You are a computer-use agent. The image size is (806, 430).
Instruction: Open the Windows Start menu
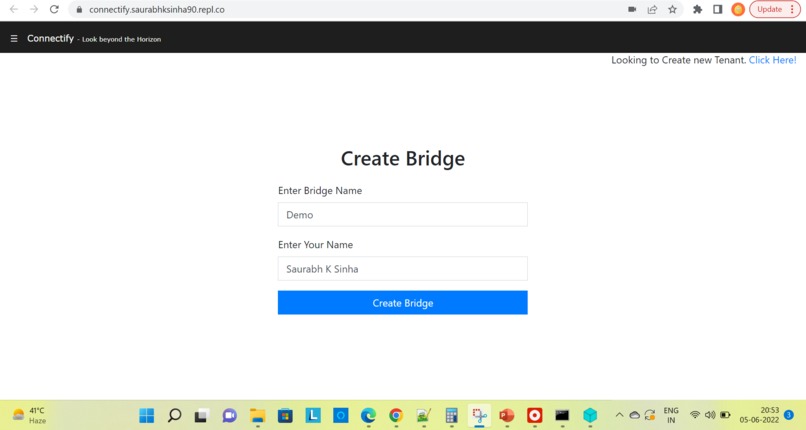click(146, 415)
